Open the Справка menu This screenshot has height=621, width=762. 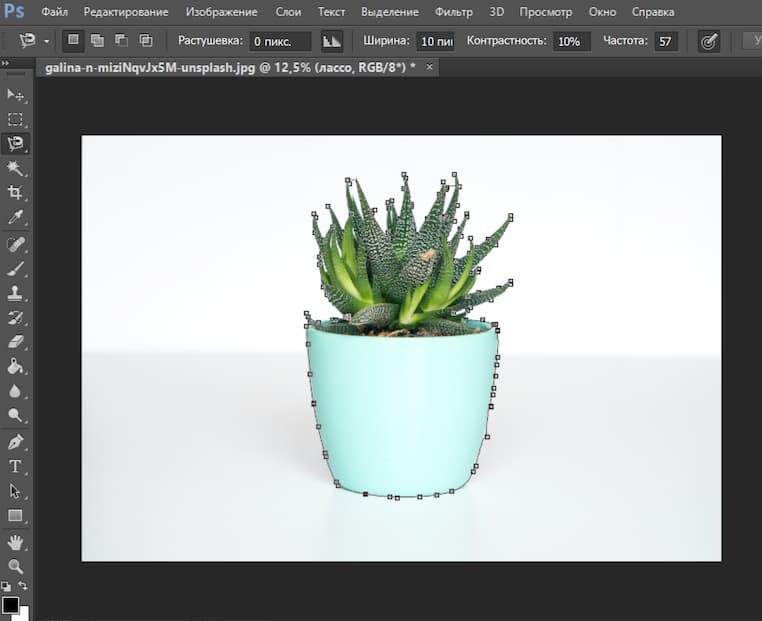tap(653, 12)
